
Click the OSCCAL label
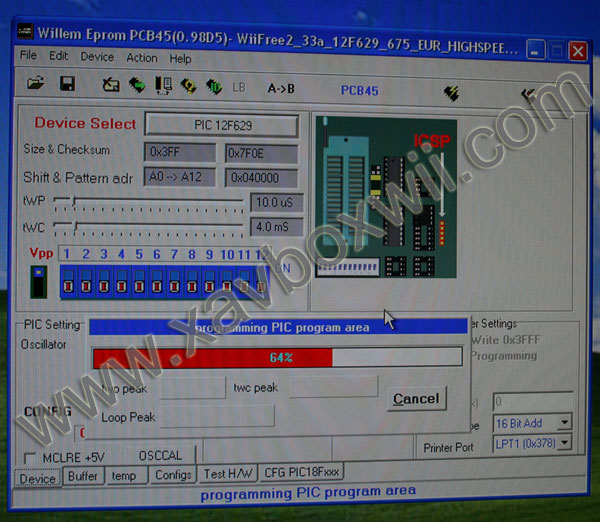pyautogui.click(x=160, y=455)
